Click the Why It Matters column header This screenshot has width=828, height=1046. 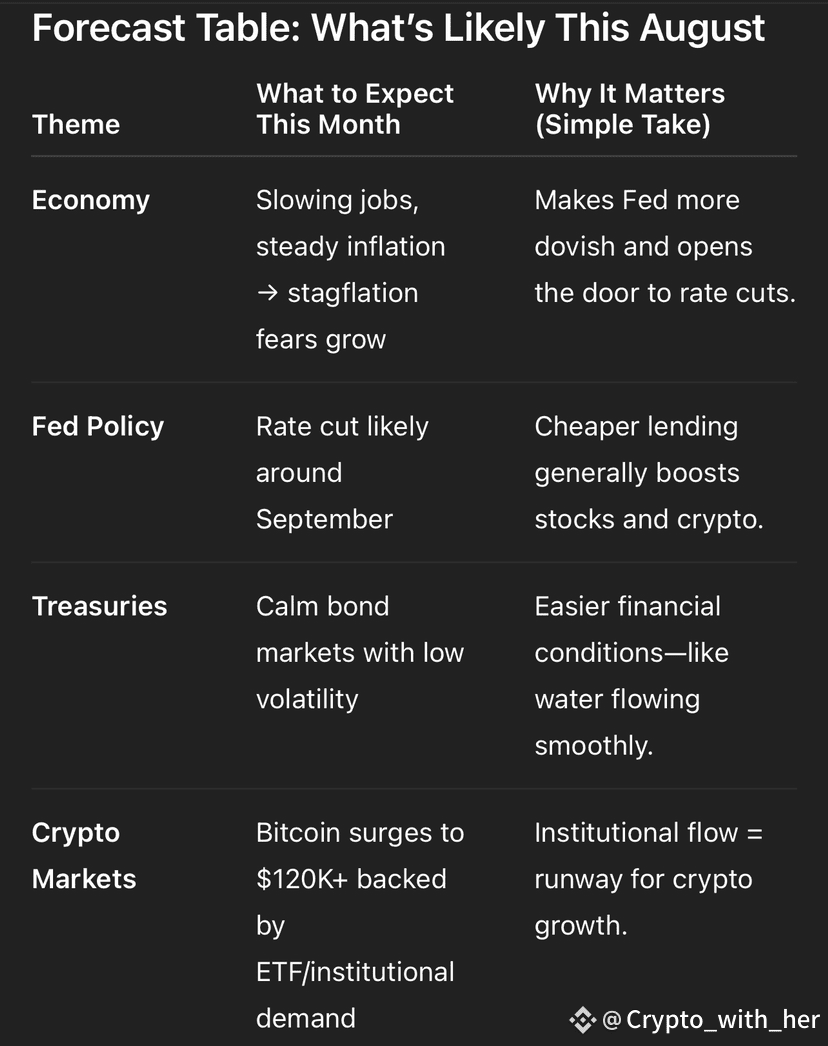(x=630, y=109)
